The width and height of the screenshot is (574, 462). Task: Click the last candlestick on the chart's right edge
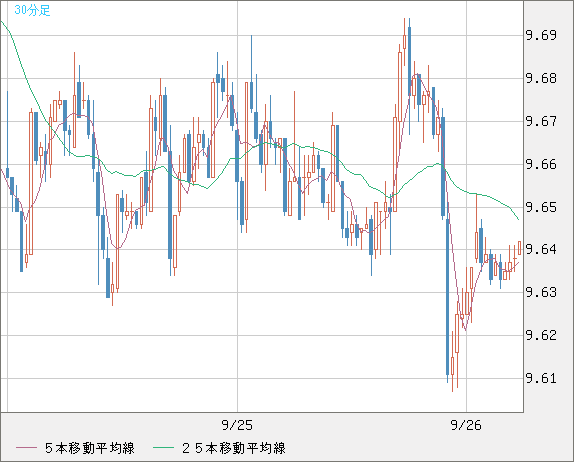pyautogui.click(x=519, y=248)
